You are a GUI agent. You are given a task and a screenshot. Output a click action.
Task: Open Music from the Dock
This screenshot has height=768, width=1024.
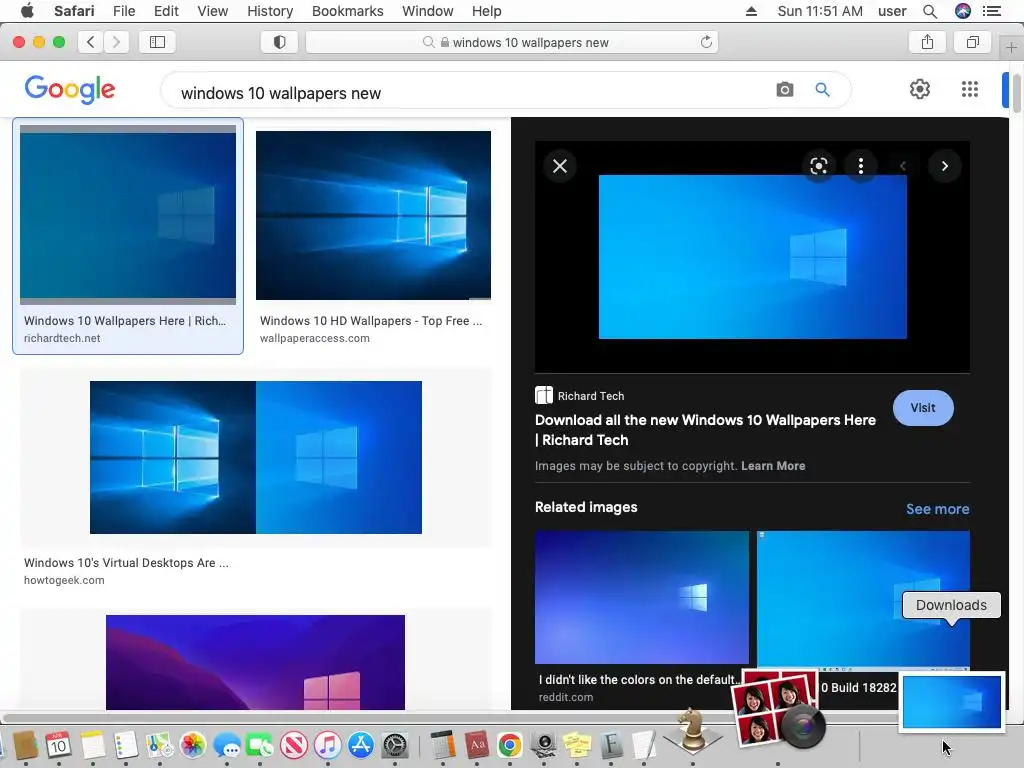pyautogui.click(x=327, y=744)
